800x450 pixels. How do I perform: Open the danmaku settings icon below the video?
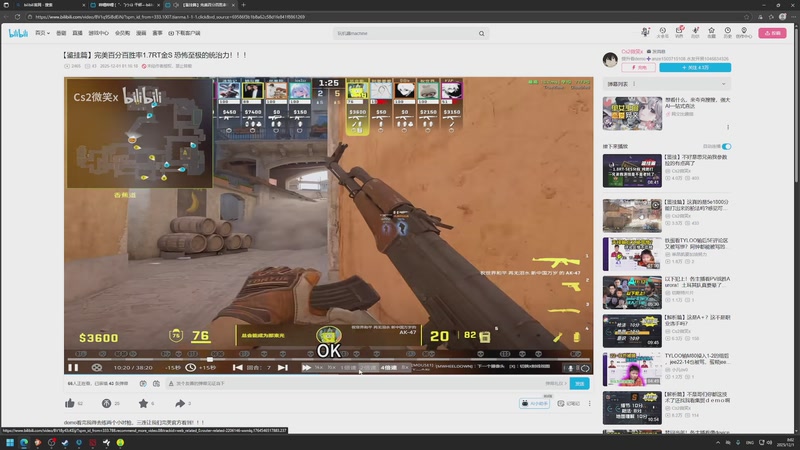[x=156, y=383]
